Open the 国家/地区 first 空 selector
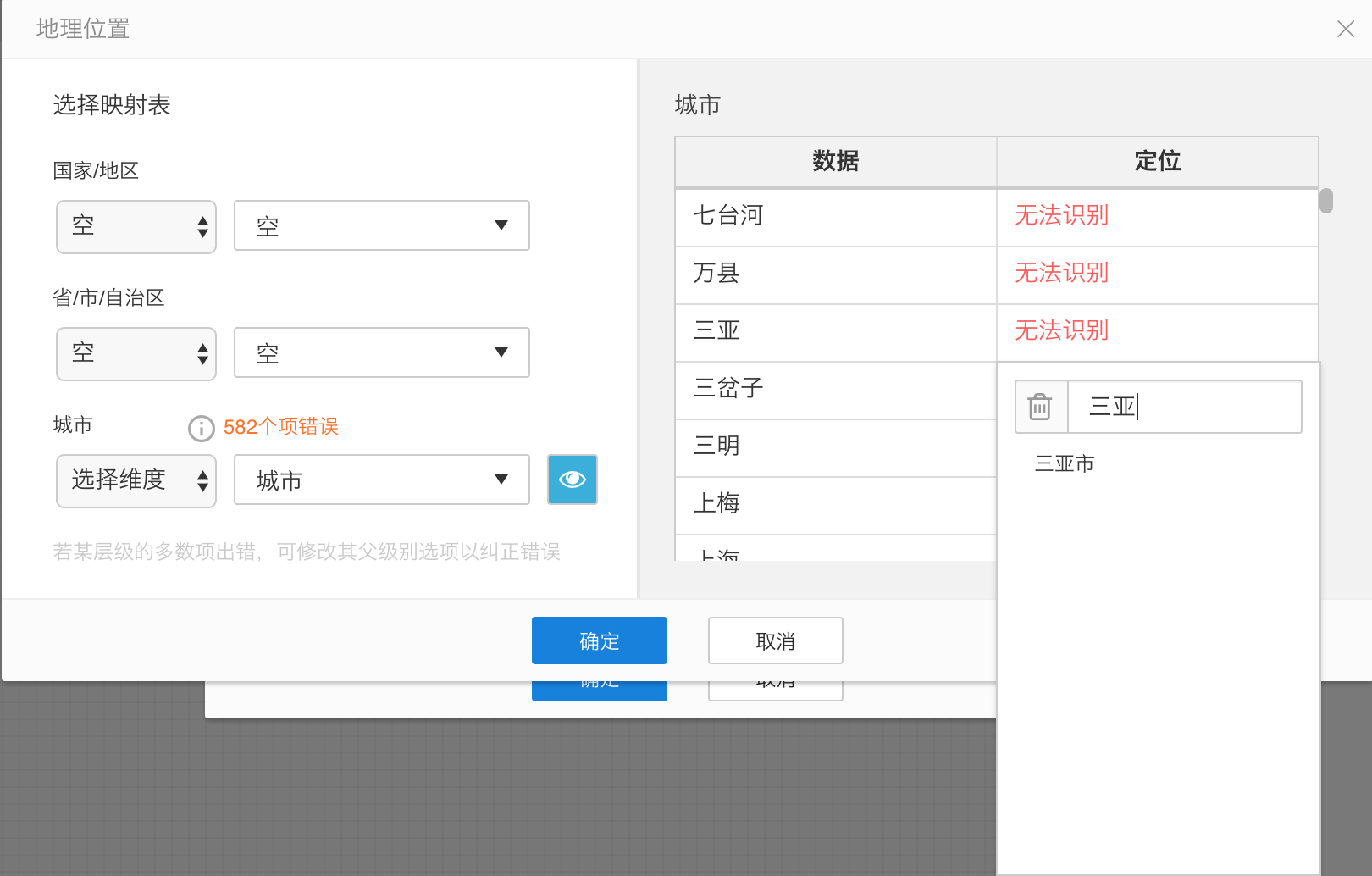 pos(136,227)
